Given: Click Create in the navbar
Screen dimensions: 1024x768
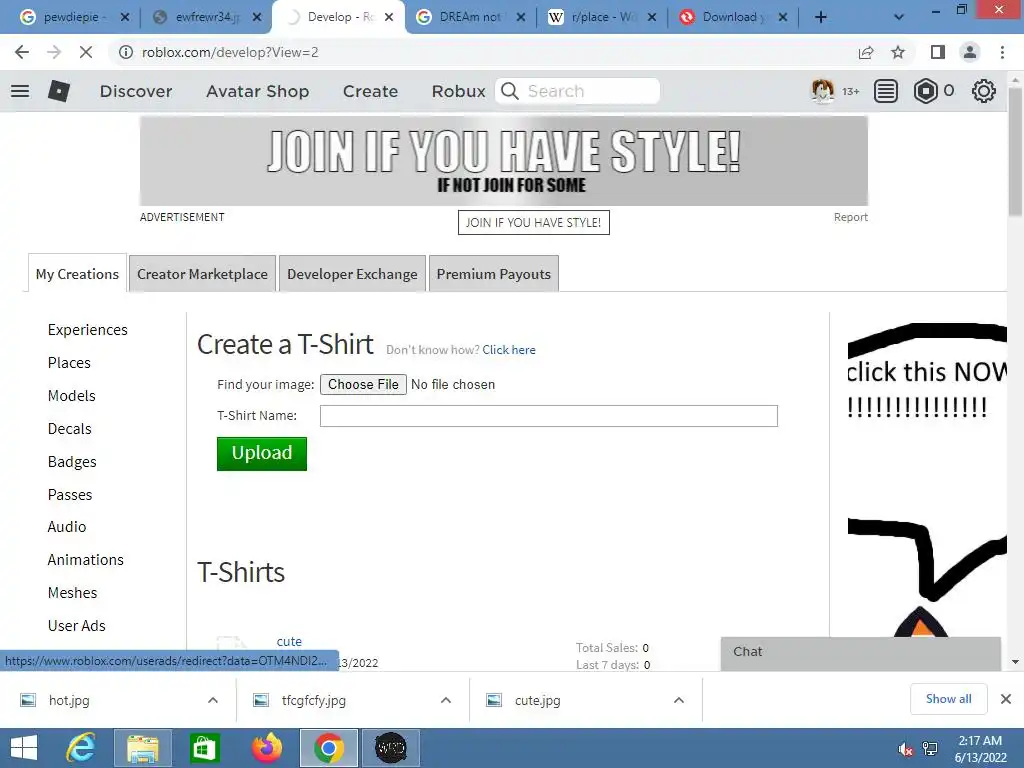Looking at the screenshot, I should click(x=370, y=91).
